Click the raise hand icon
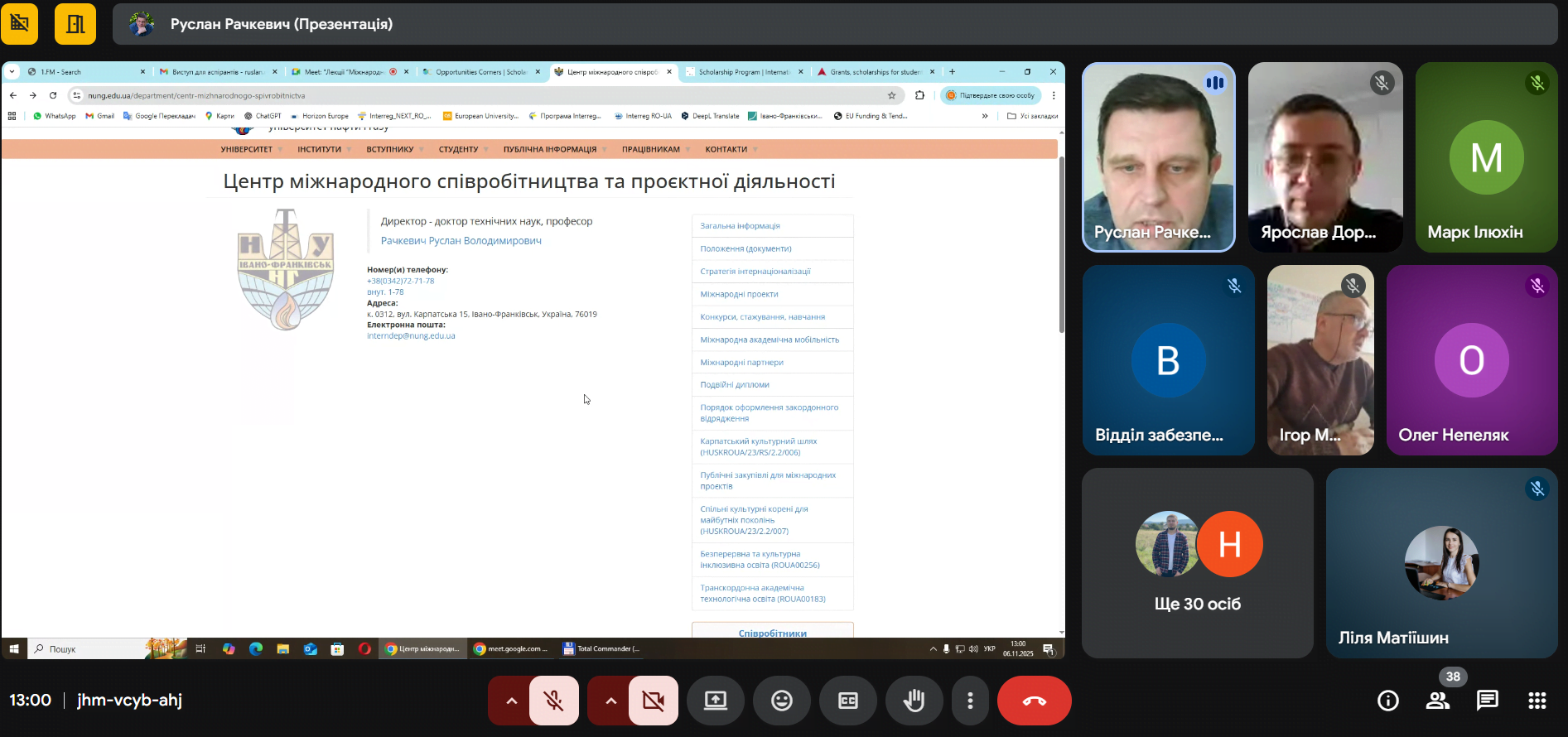This screenshot has height=737, width=1568. (914, 701)
